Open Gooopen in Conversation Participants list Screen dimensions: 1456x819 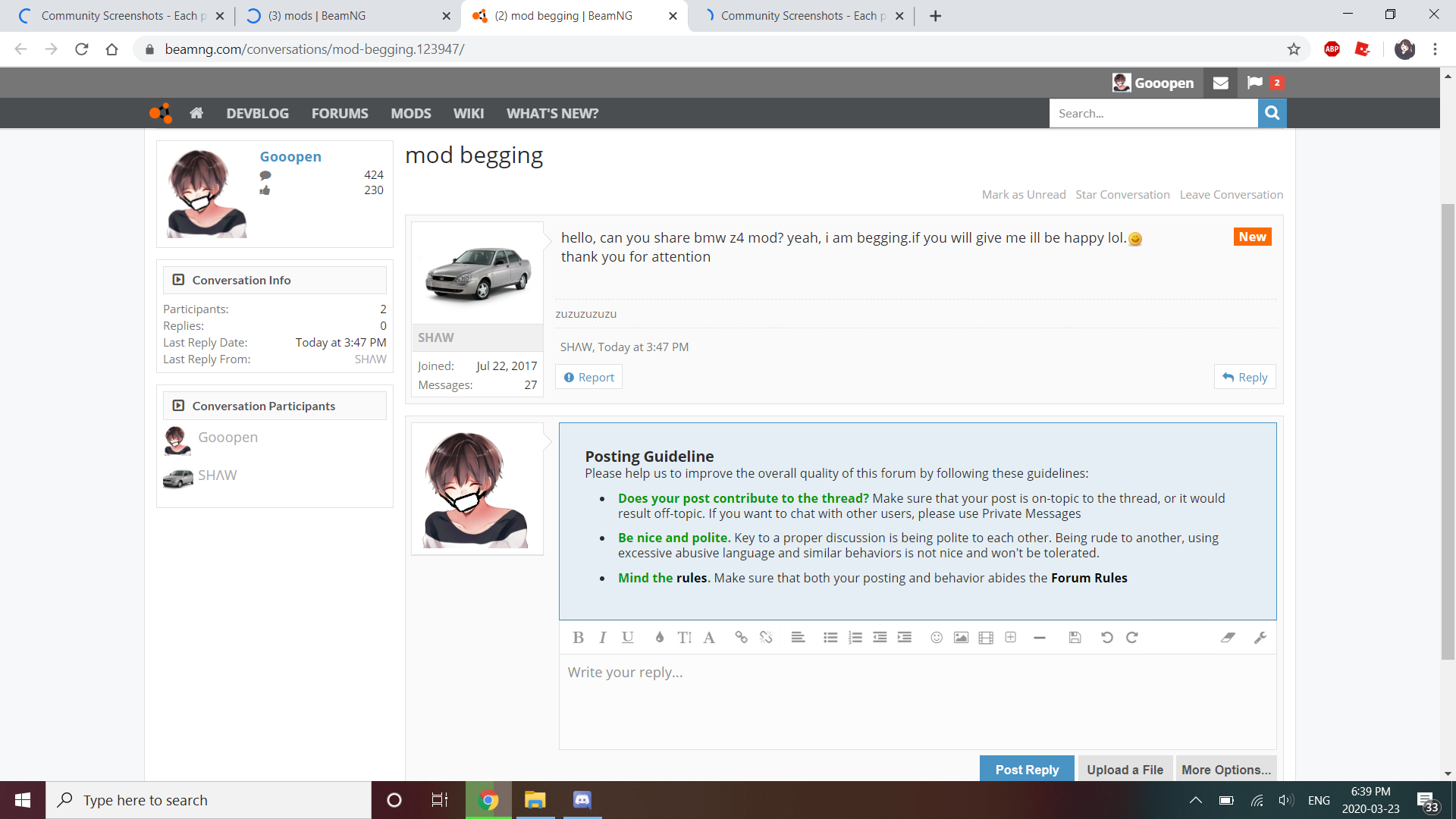(227, 438)
